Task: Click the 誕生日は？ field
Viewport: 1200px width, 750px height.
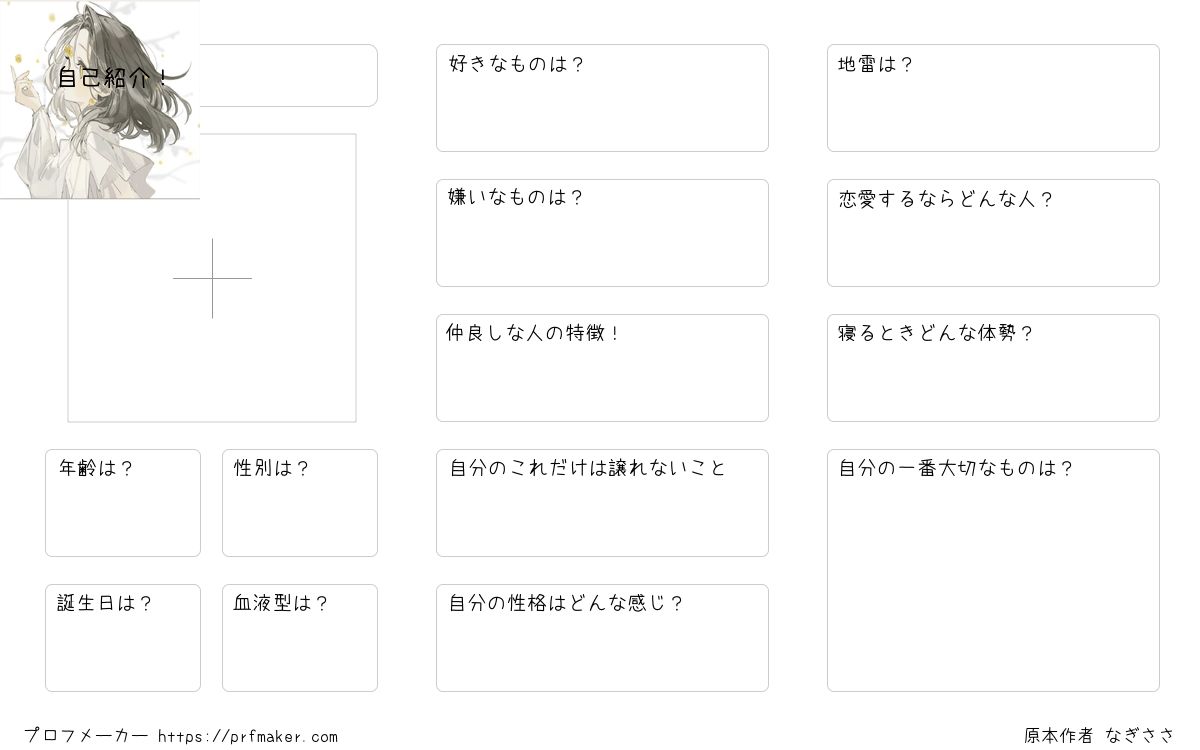Action: click(x=123, y=638)
